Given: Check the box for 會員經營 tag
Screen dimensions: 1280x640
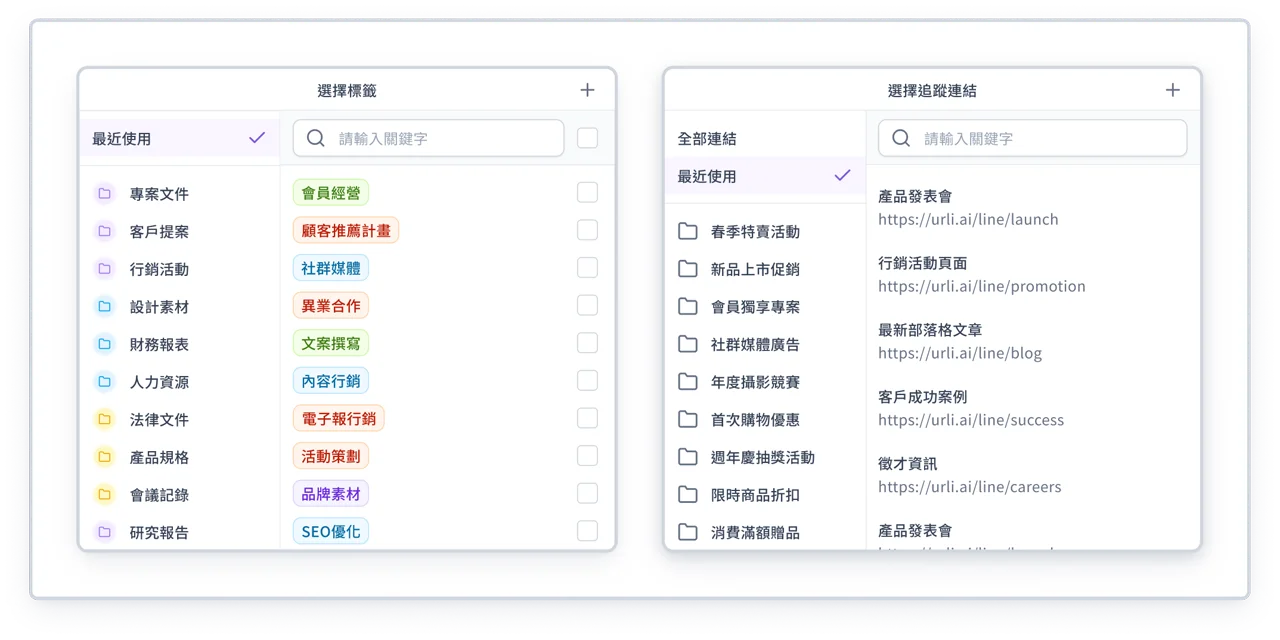Looking at the screenshot, I should [588, 193].
